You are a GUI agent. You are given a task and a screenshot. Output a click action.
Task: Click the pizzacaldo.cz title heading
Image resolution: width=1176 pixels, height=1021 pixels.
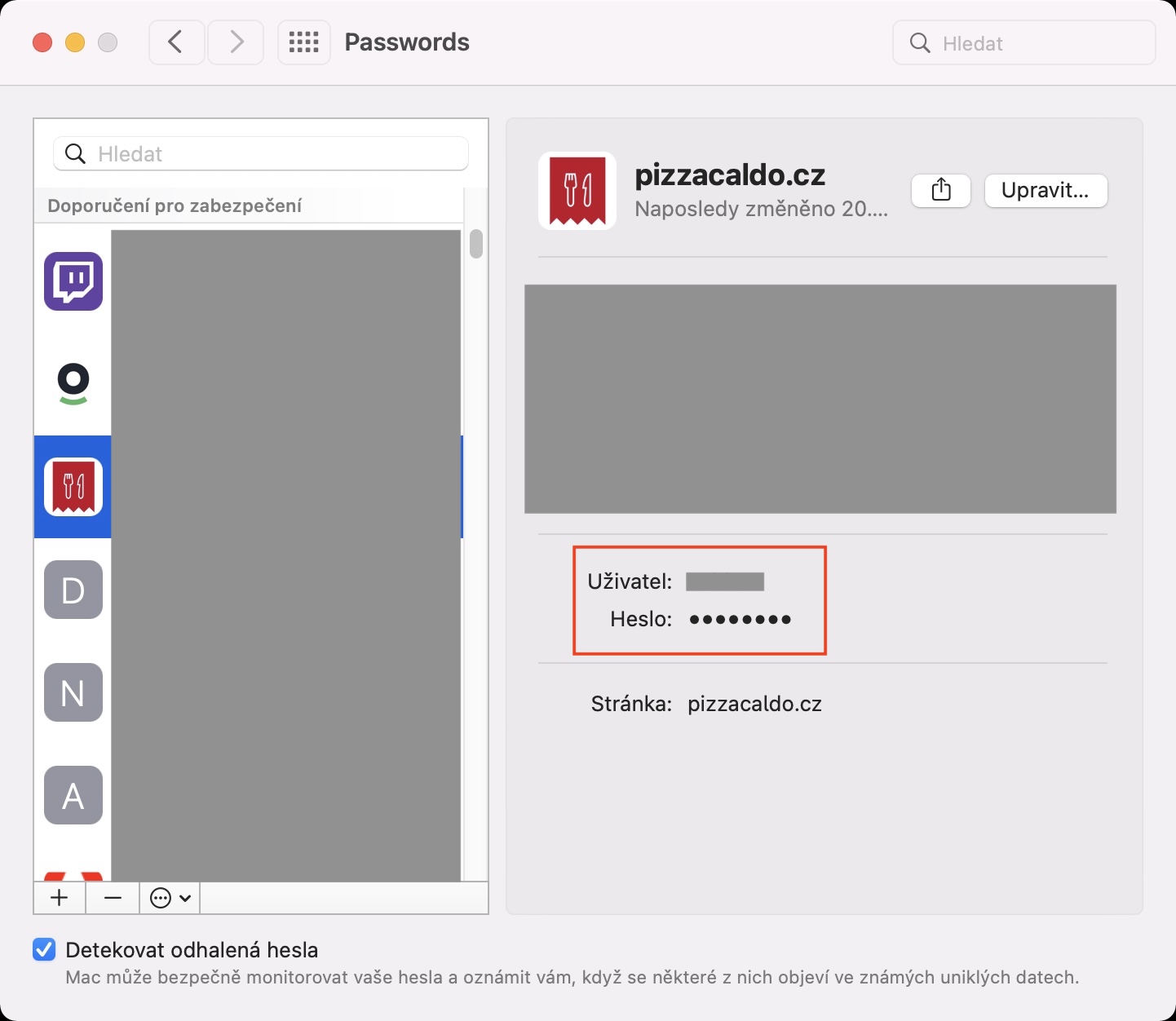click(x=730, y=175)
